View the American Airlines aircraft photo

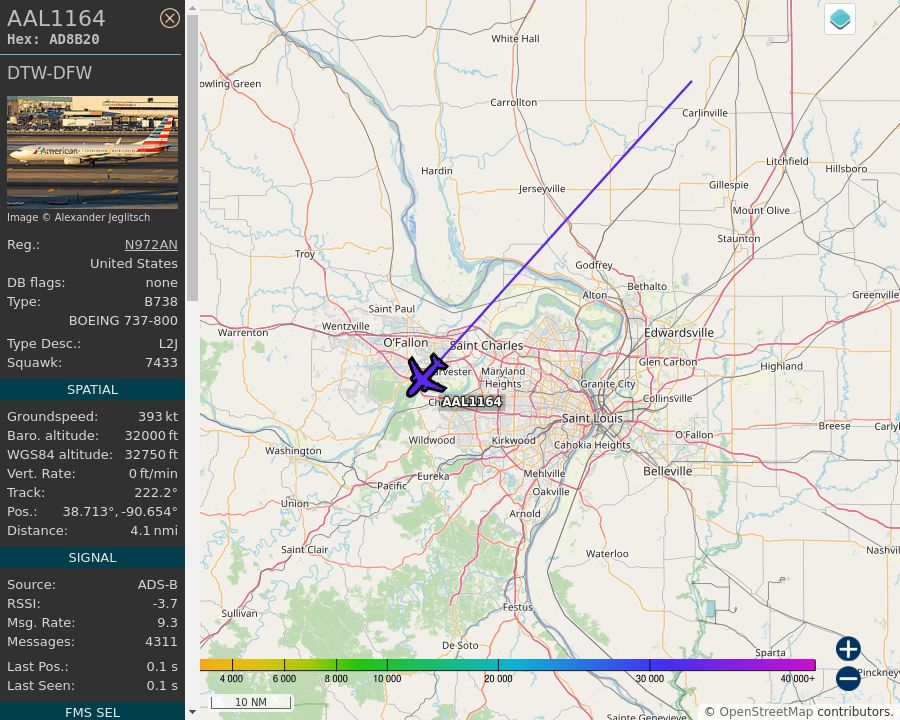[x=92, y=152]
